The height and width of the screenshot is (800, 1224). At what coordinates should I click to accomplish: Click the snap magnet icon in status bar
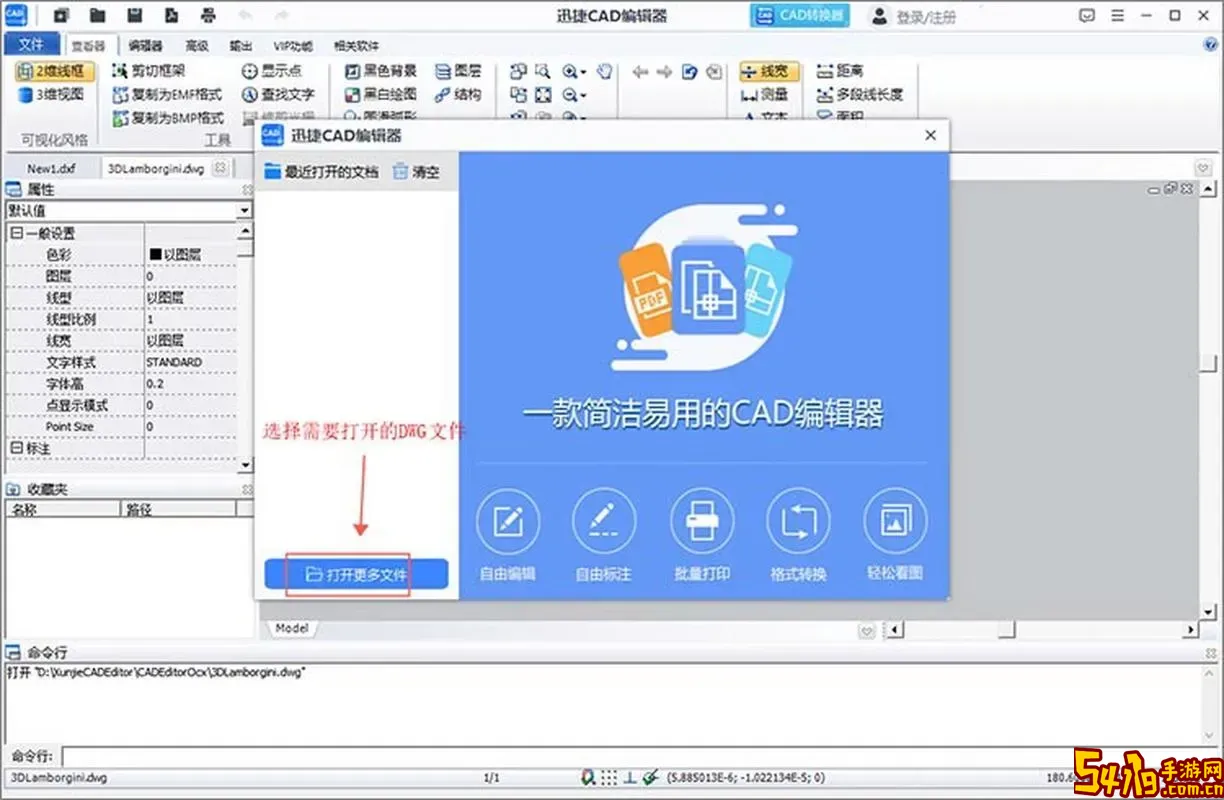pos(588,777)
